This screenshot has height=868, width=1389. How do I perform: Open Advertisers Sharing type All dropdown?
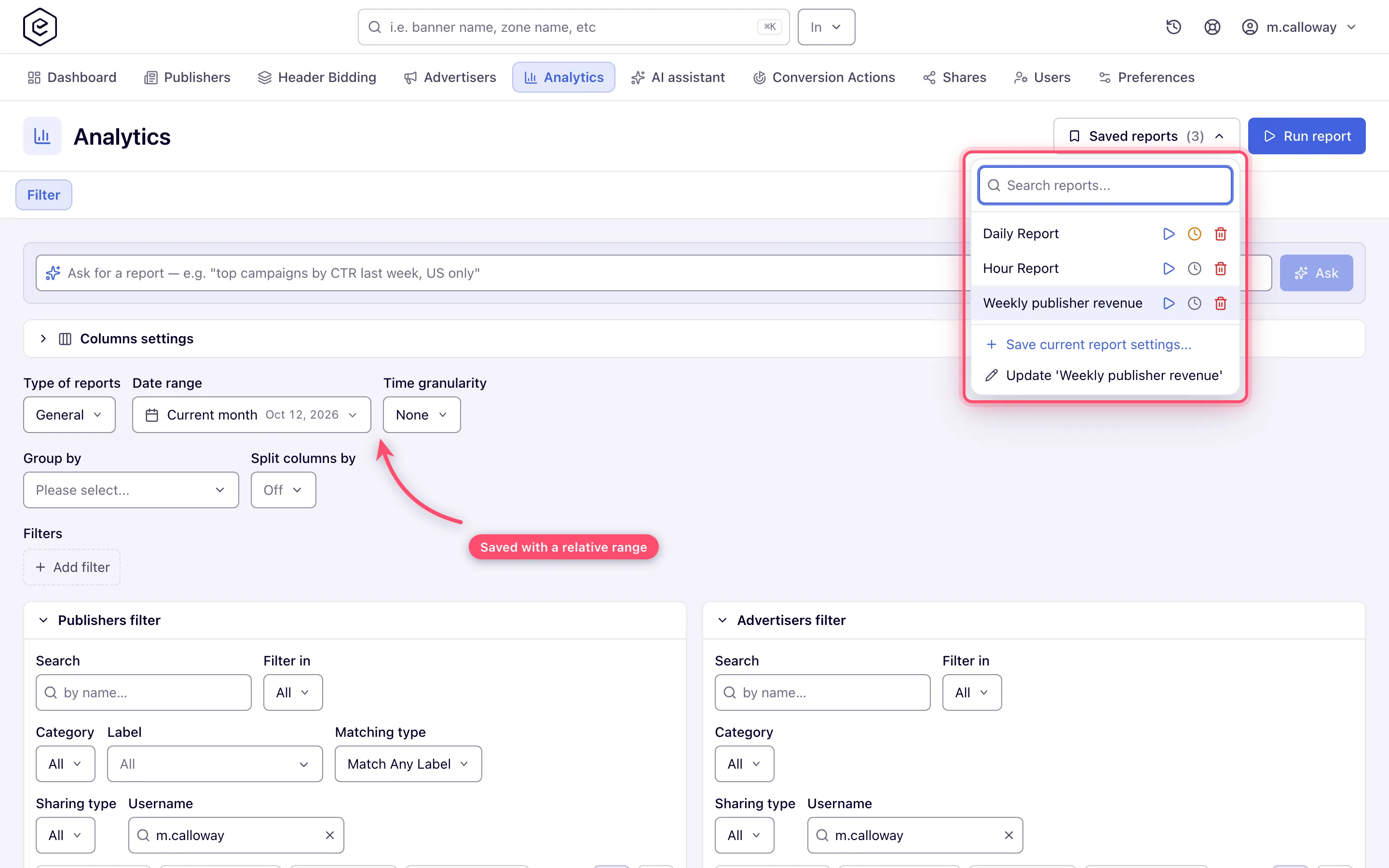tap(745, 835)
